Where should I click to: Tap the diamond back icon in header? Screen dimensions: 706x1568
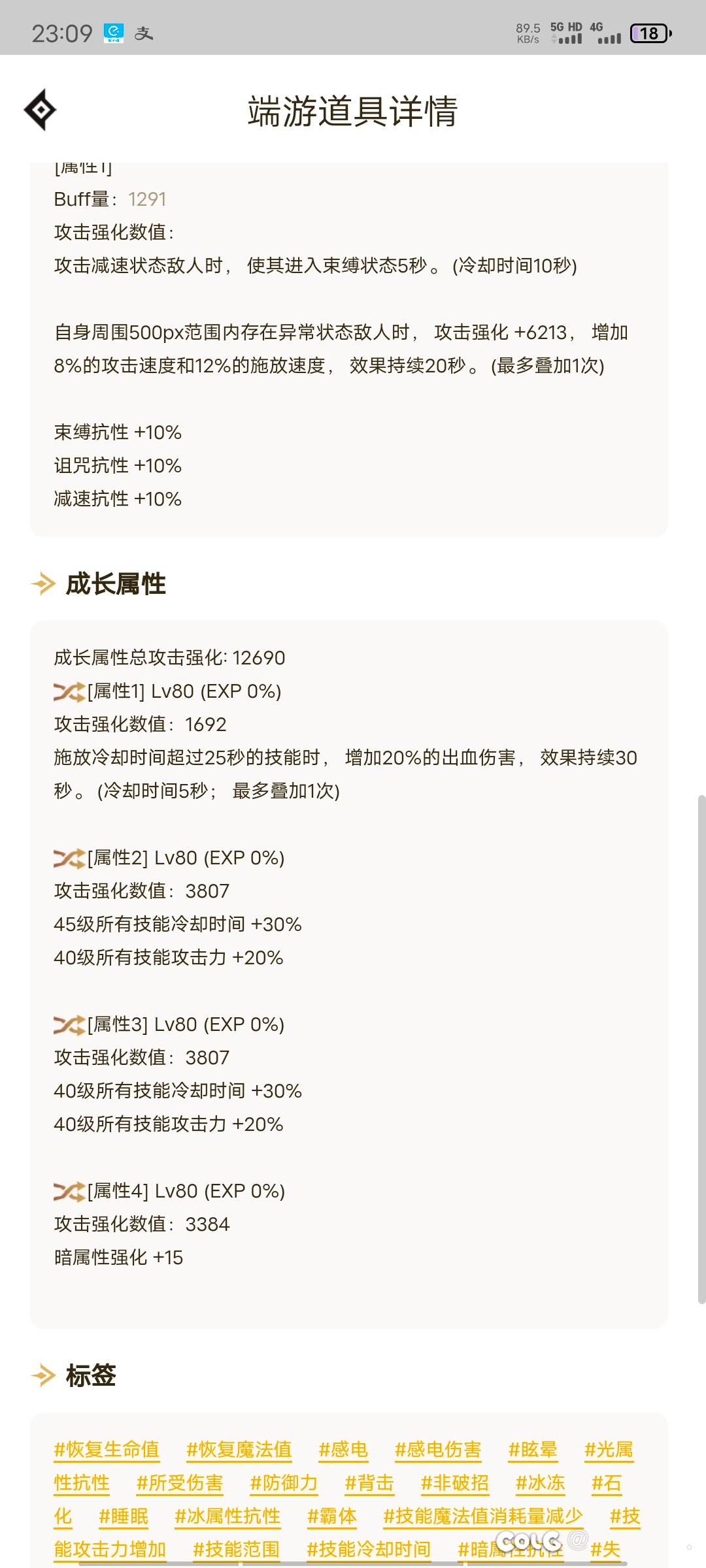[x=40, y=110]
